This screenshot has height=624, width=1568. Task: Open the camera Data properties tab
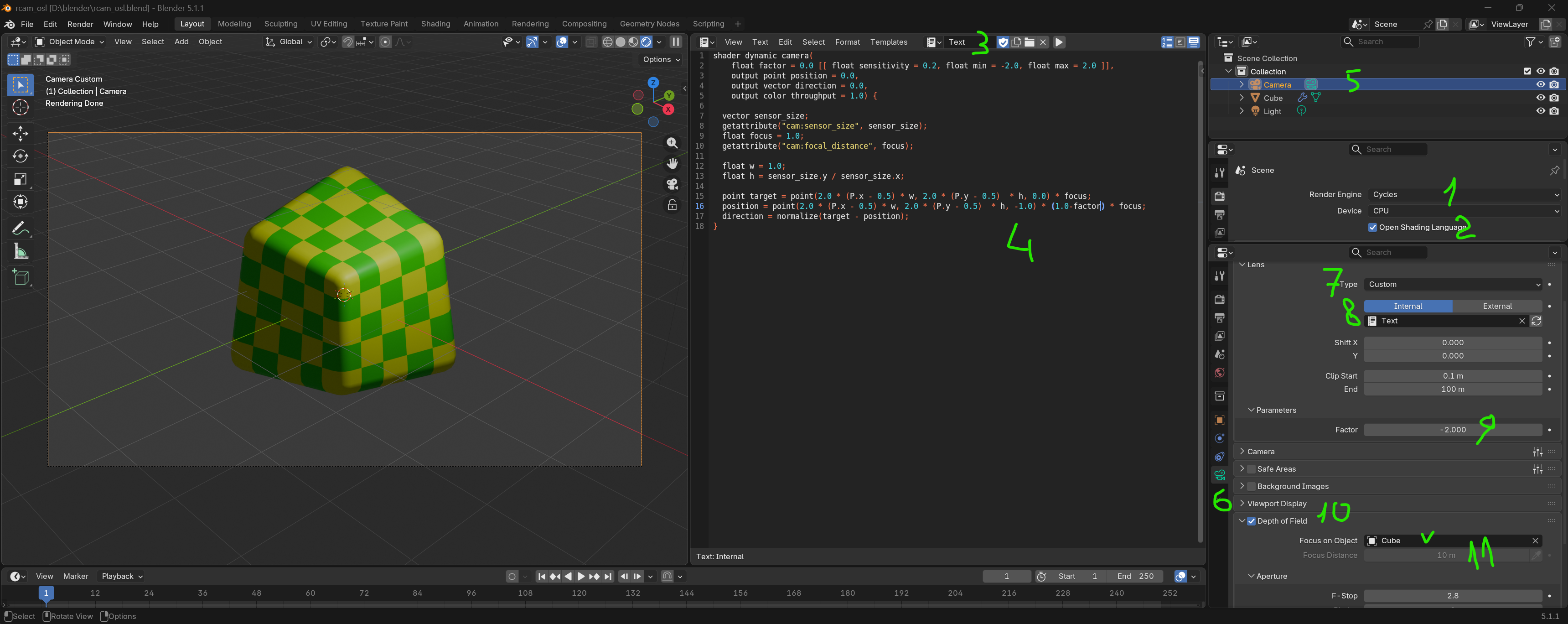point(1219,475)
